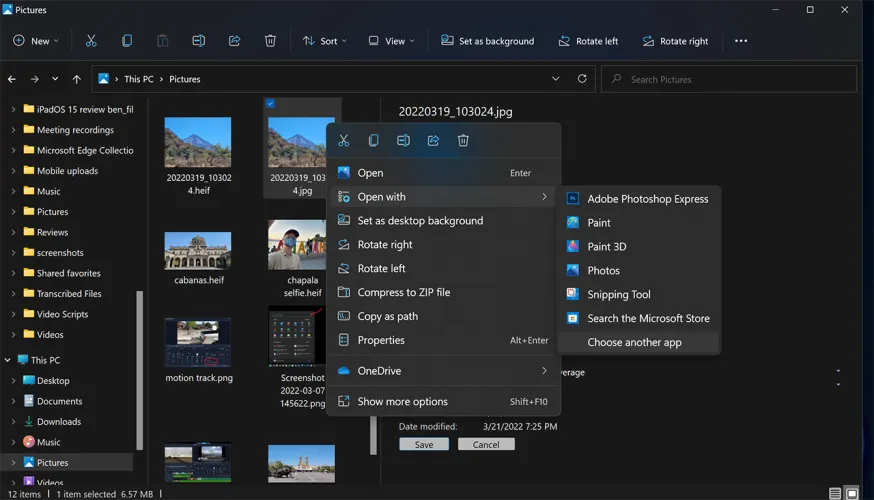The image size is (874, 500).
Task: Open with Adobe Photoshop Express
Action: (x=647, y=199)
